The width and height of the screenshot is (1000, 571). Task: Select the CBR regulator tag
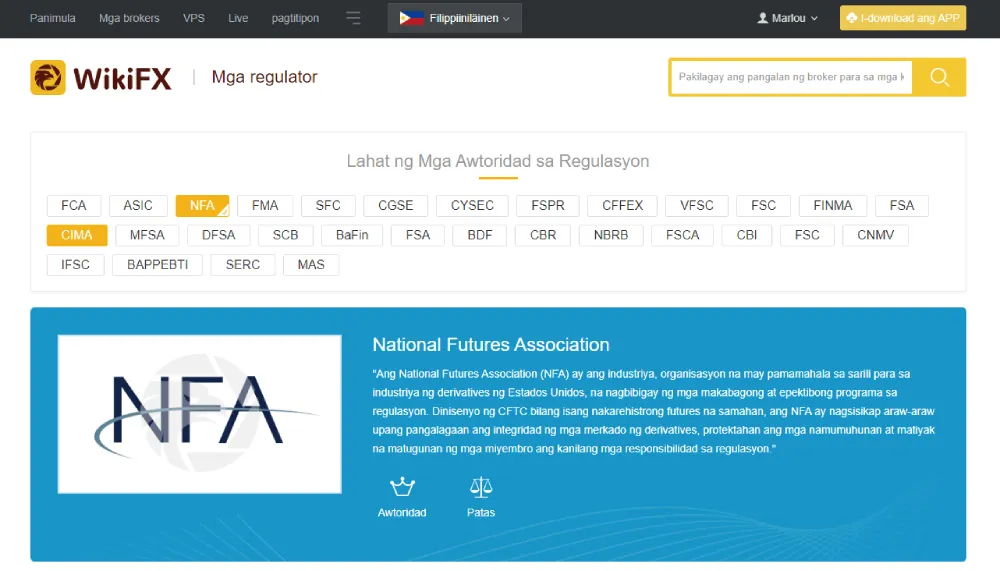click(x=543, y=235)
